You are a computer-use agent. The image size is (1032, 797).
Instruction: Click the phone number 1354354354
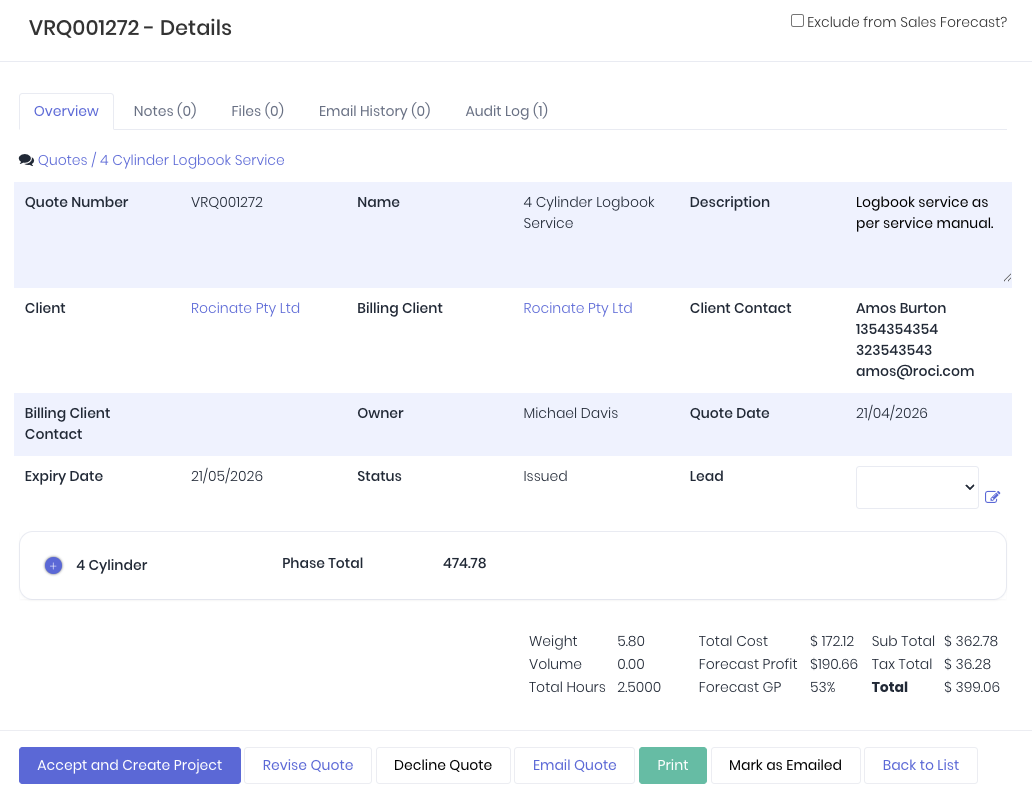[897, 329]
